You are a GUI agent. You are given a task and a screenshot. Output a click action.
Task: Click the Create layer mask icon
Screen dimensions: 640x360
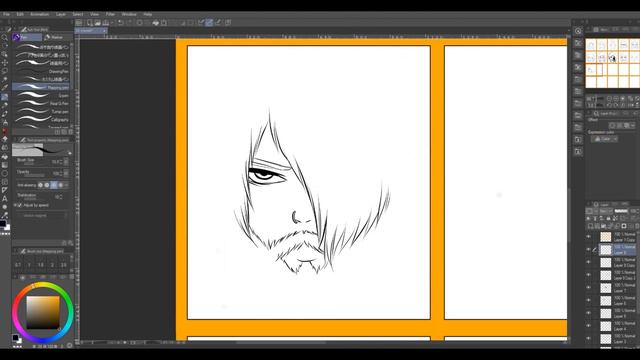(x=624, y=226)
